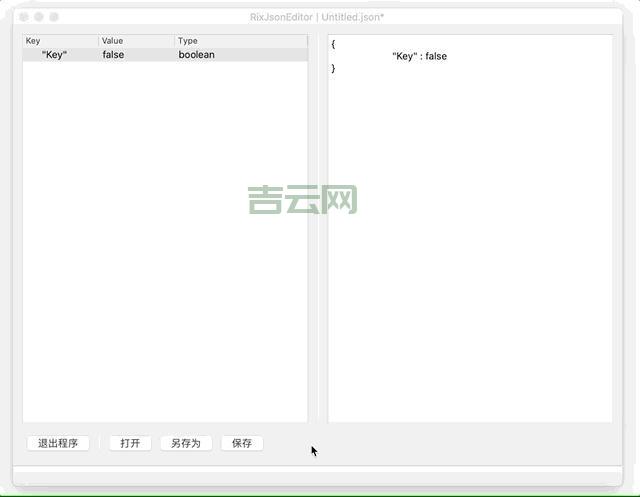
Task: Click the divider between tree and text panels
Action: click(x=318, y=228)
